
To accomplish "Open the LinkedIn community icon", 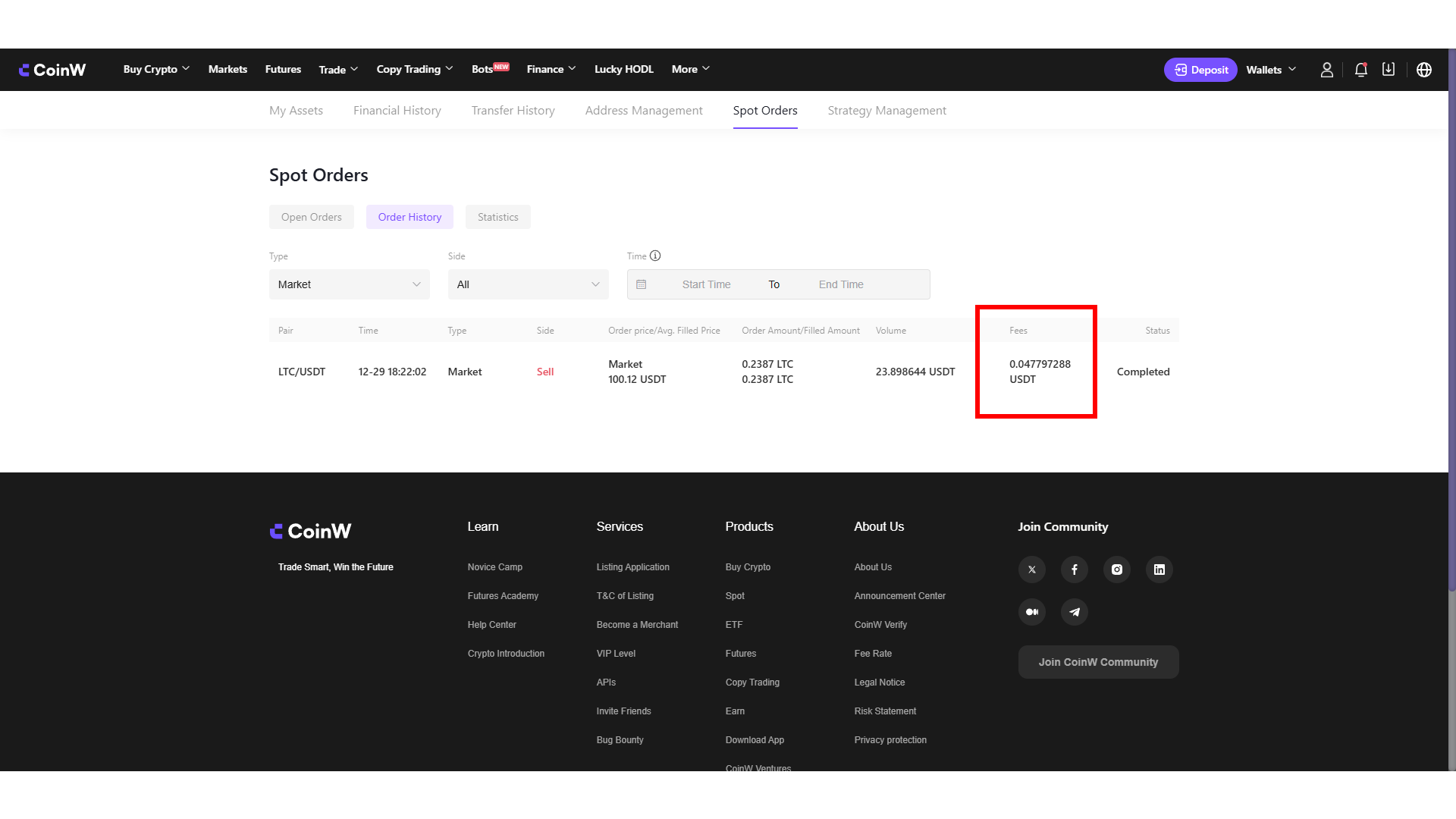I will coord(1159,570).
